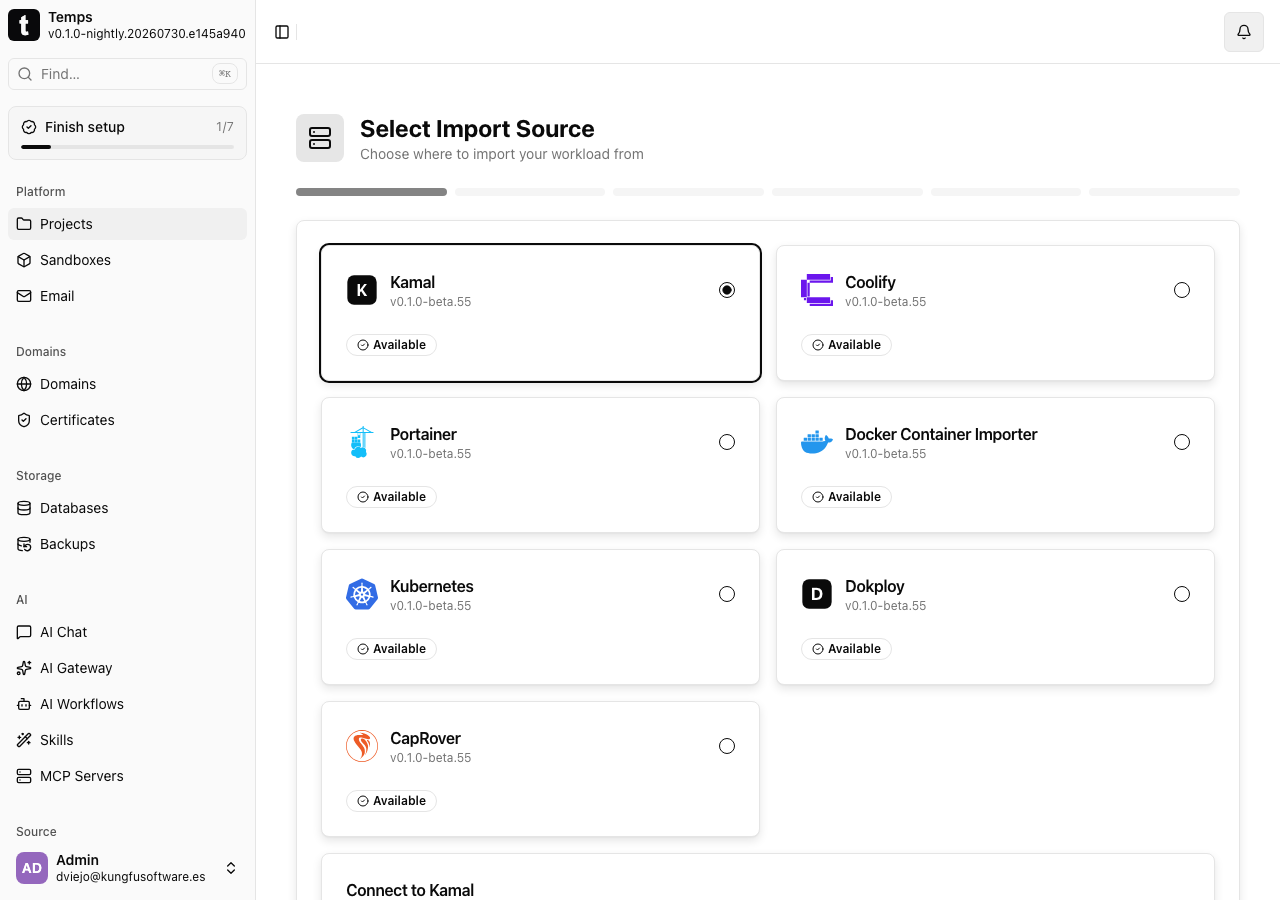Viewport: 1280px width, 900px height.
Task: Click the Databases cylinder icon
Action: pyautogui.click(x=24, y=508)
